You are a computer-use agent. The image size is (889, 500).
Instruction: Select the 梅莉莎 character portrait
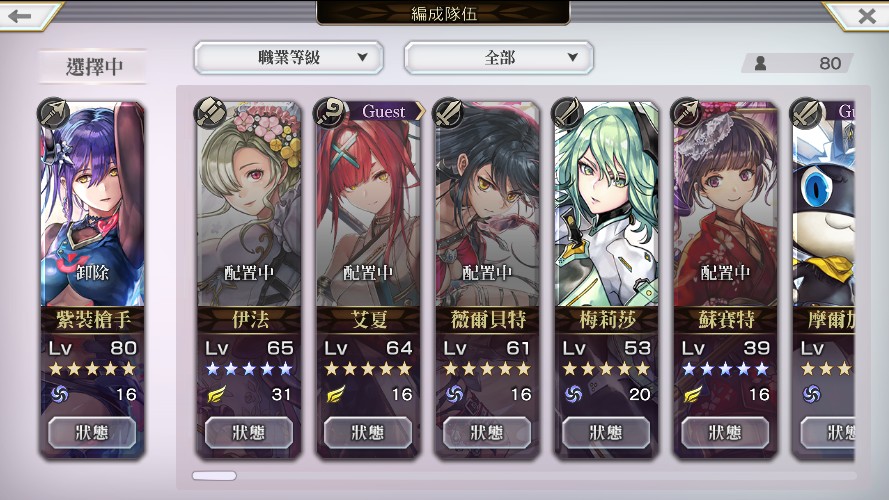tap(606, 204)
